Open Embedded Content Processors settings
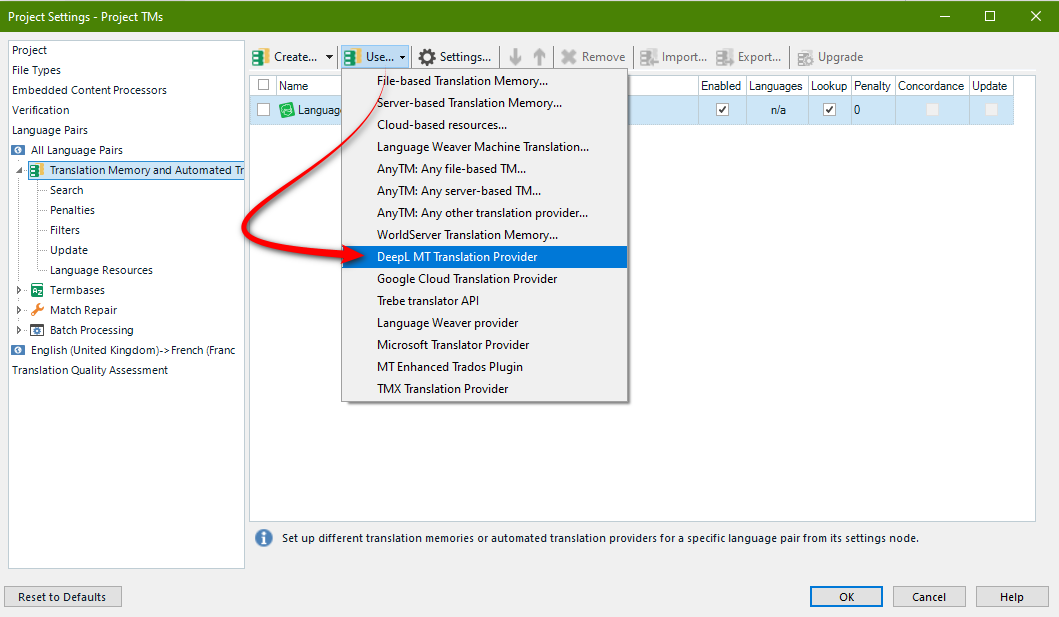This screenshot has height=617, width=1059. tap(89, 90)
